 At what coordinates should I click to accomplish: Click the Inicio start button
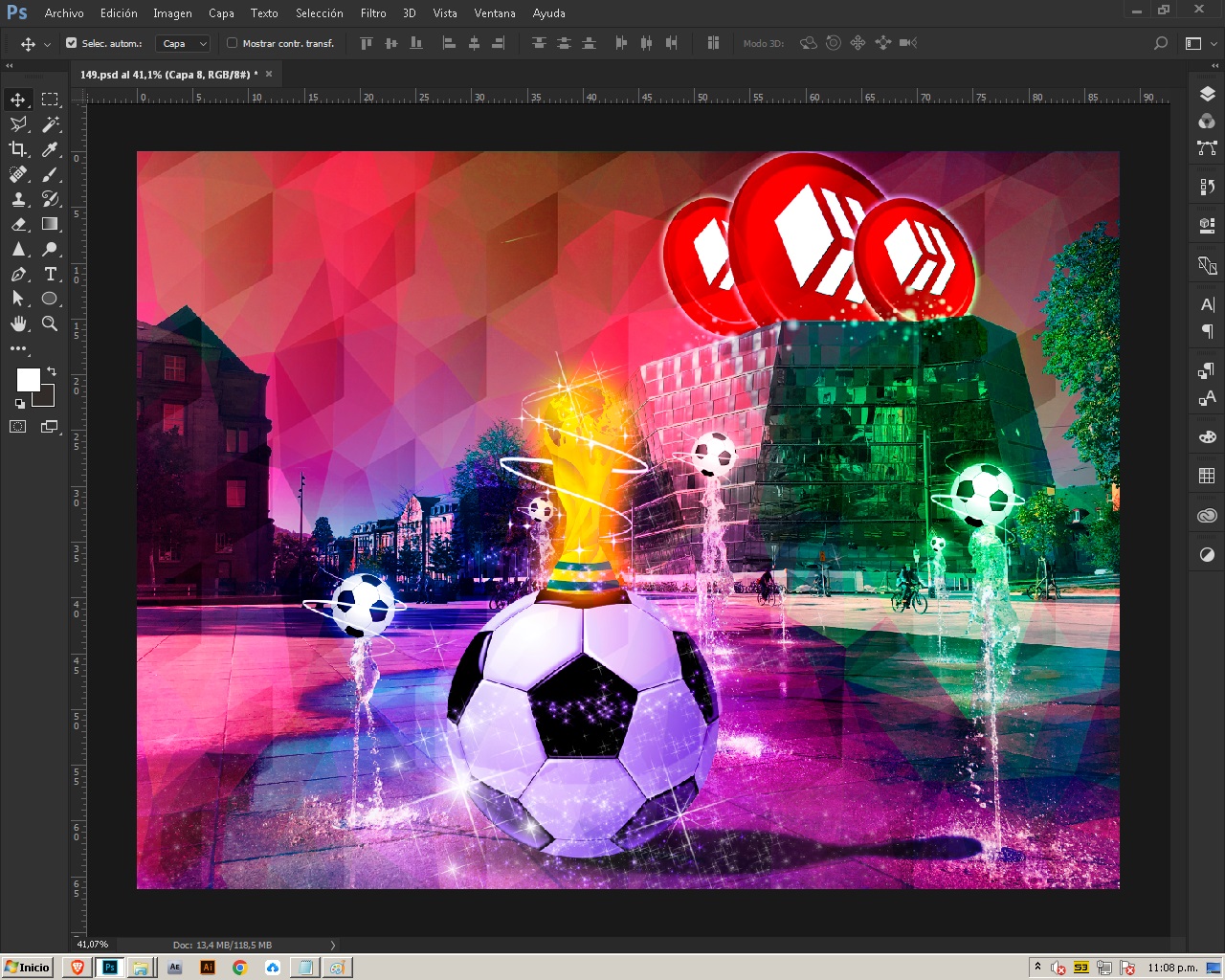tap(27, 967)
